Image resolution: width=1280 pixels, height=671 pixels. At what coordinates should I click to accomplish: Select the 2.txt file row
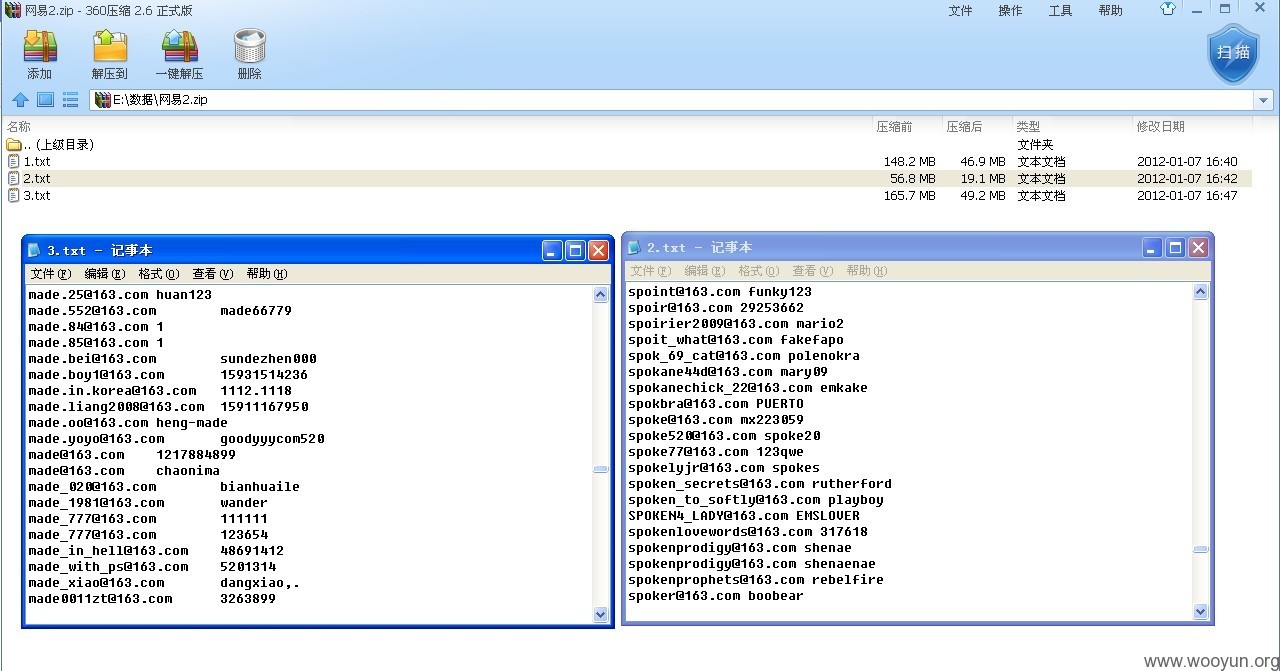tap(628, 178)
